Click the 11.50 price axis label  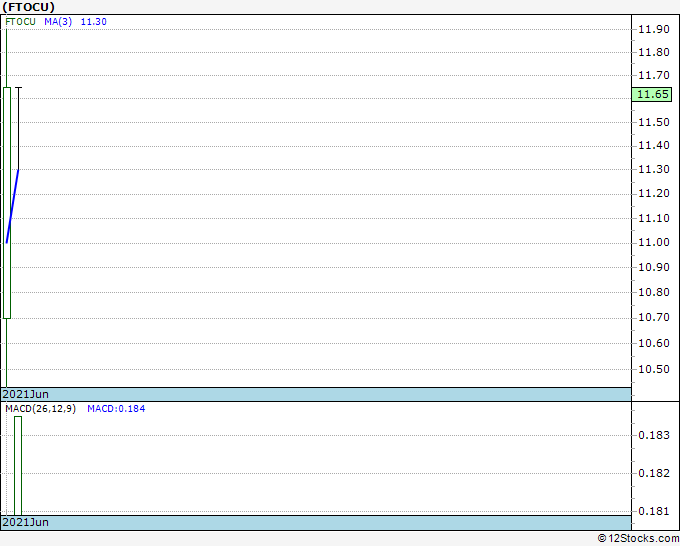click(654, 122)
